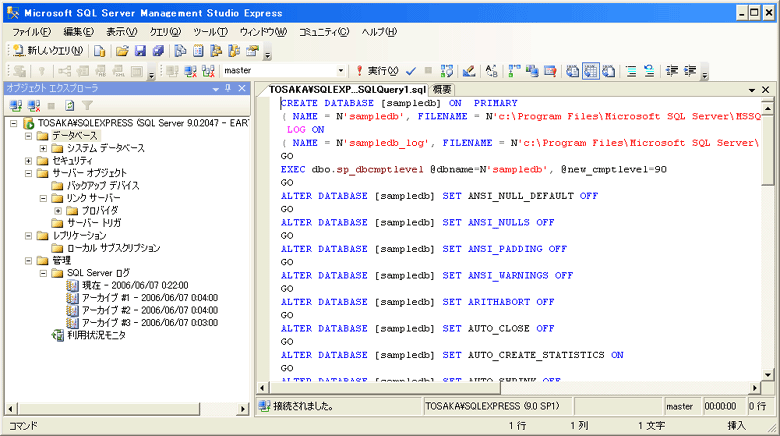Close the SQLQuery1.sql document tab
Screen dimensions: 780x436
pos(766,90)
